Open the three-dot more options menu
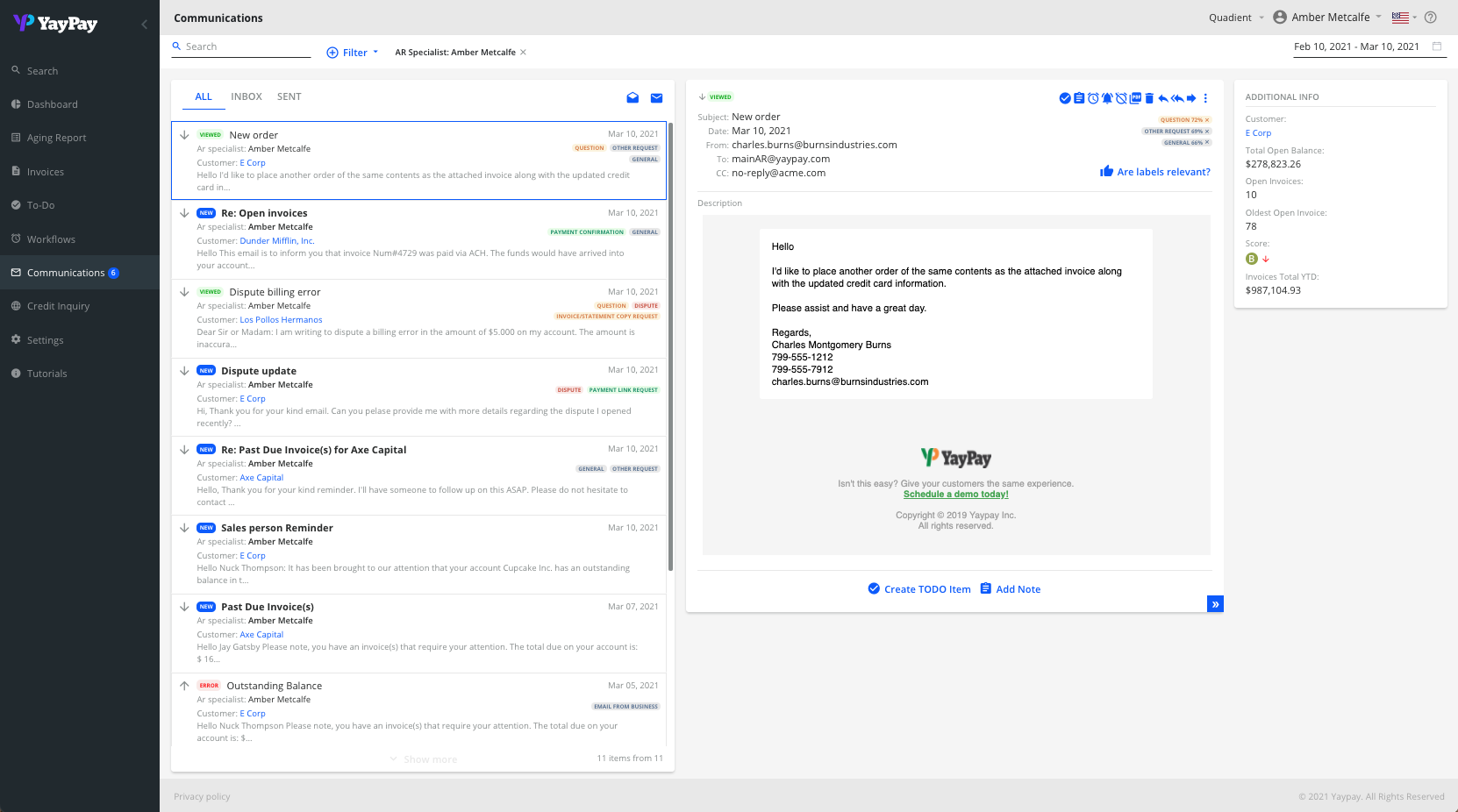This screenshot has height=812, width=1458. coord(1205,98)
